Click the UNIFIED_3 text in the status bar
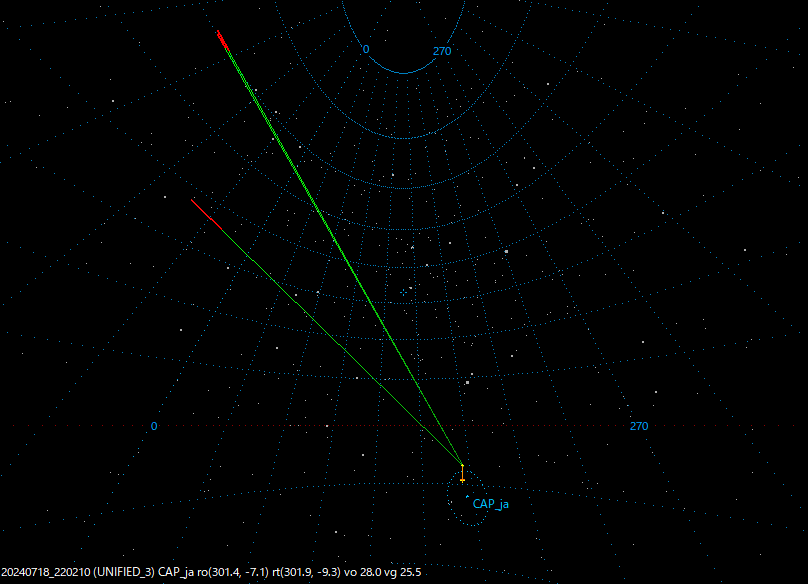 coord(124,573)
